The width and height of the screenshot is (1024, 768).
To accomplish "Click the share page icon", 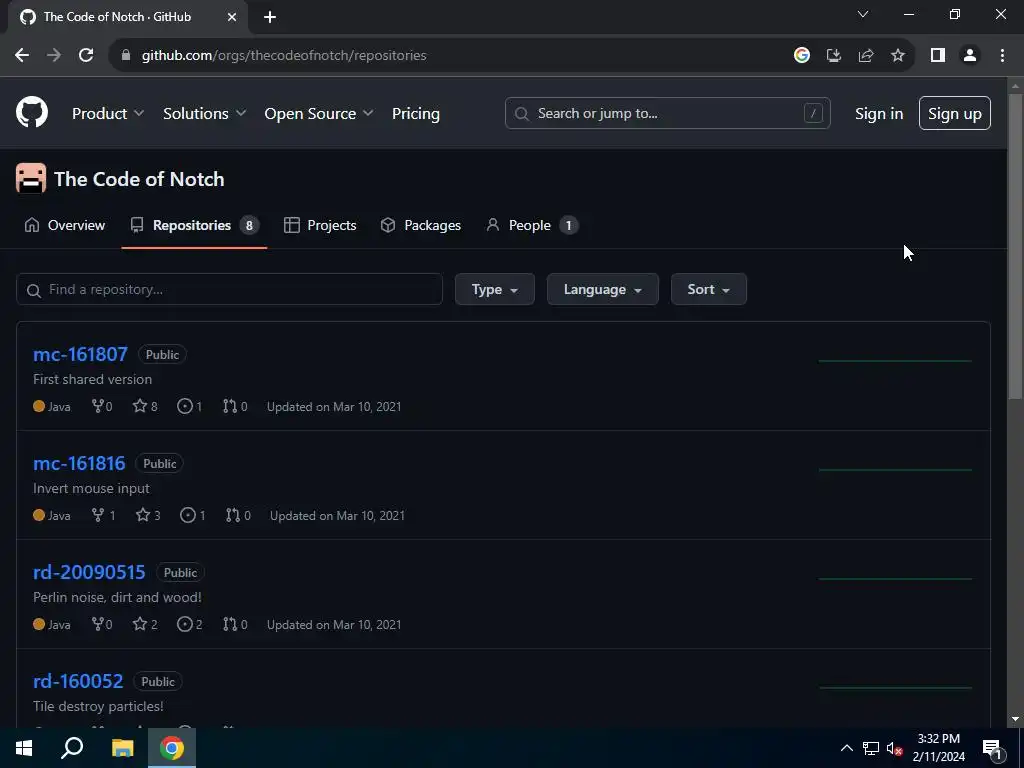I will 866,56.
